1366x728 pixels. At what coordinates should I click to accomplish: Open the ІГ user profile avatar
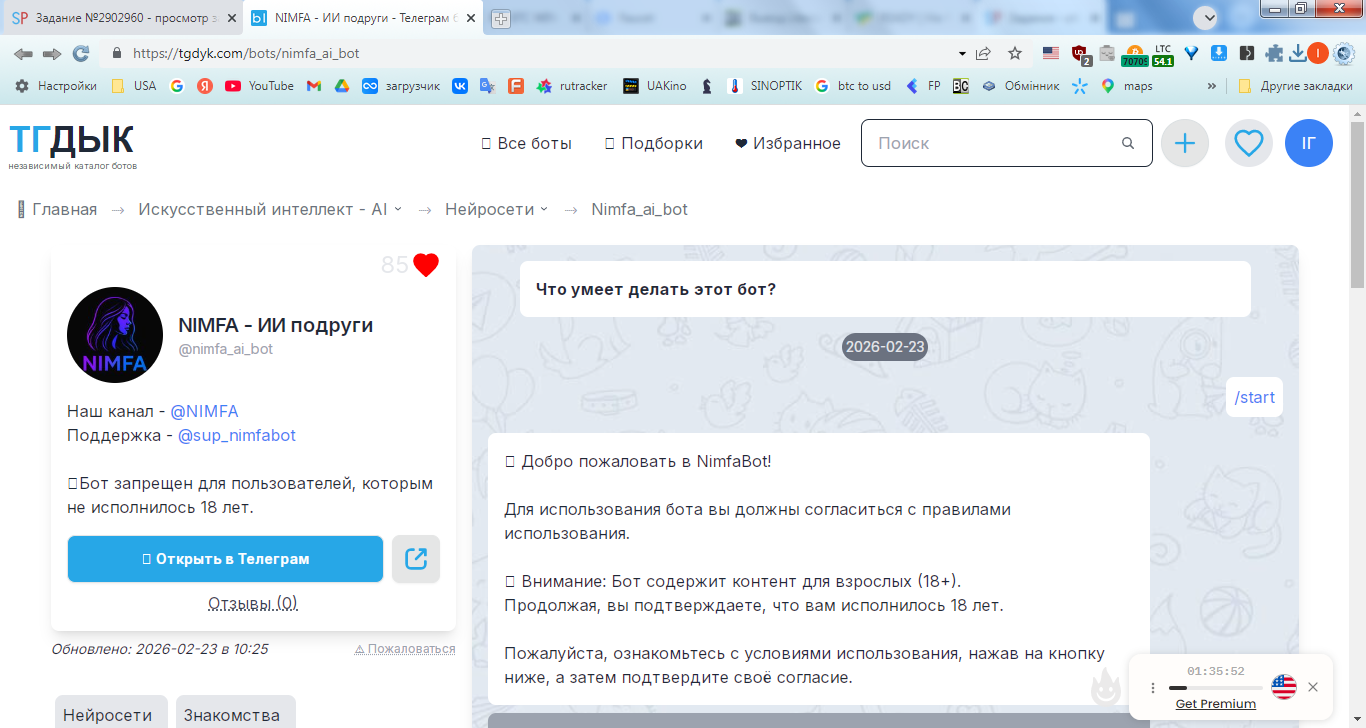pyautogui.click(x=1309, y=143)
